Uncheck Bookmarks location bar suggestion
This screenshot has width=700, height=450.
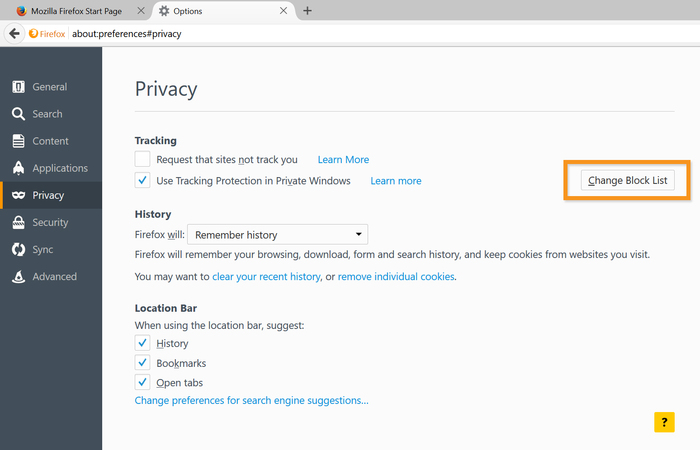pos(143,363)
